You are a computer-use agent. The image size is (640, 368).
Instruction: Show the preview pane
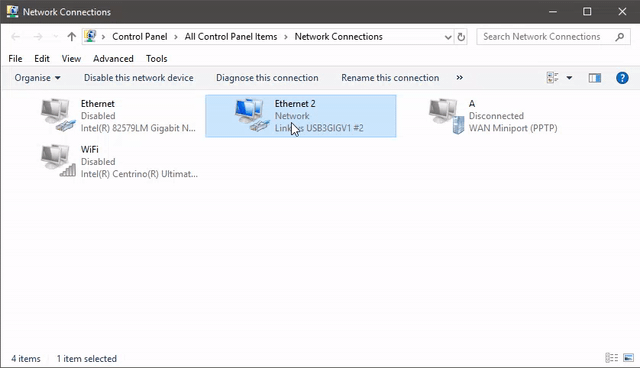[x=595, y=78]
